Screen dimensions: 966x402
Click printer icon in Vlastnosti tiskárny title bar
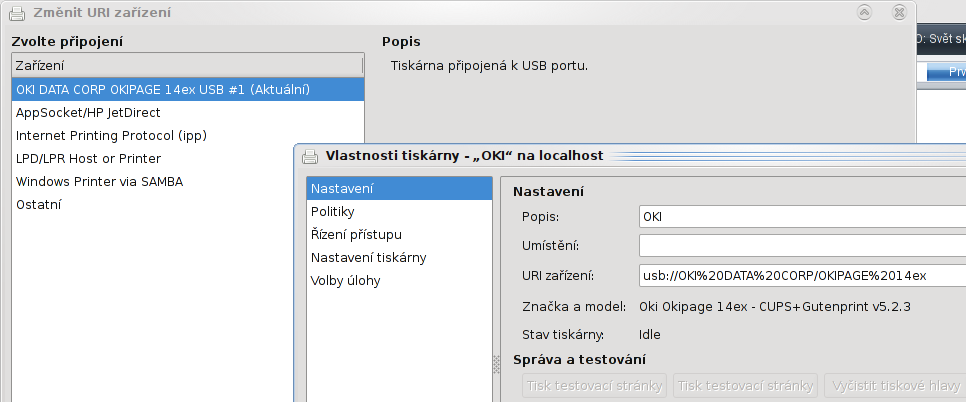point(310,156)
